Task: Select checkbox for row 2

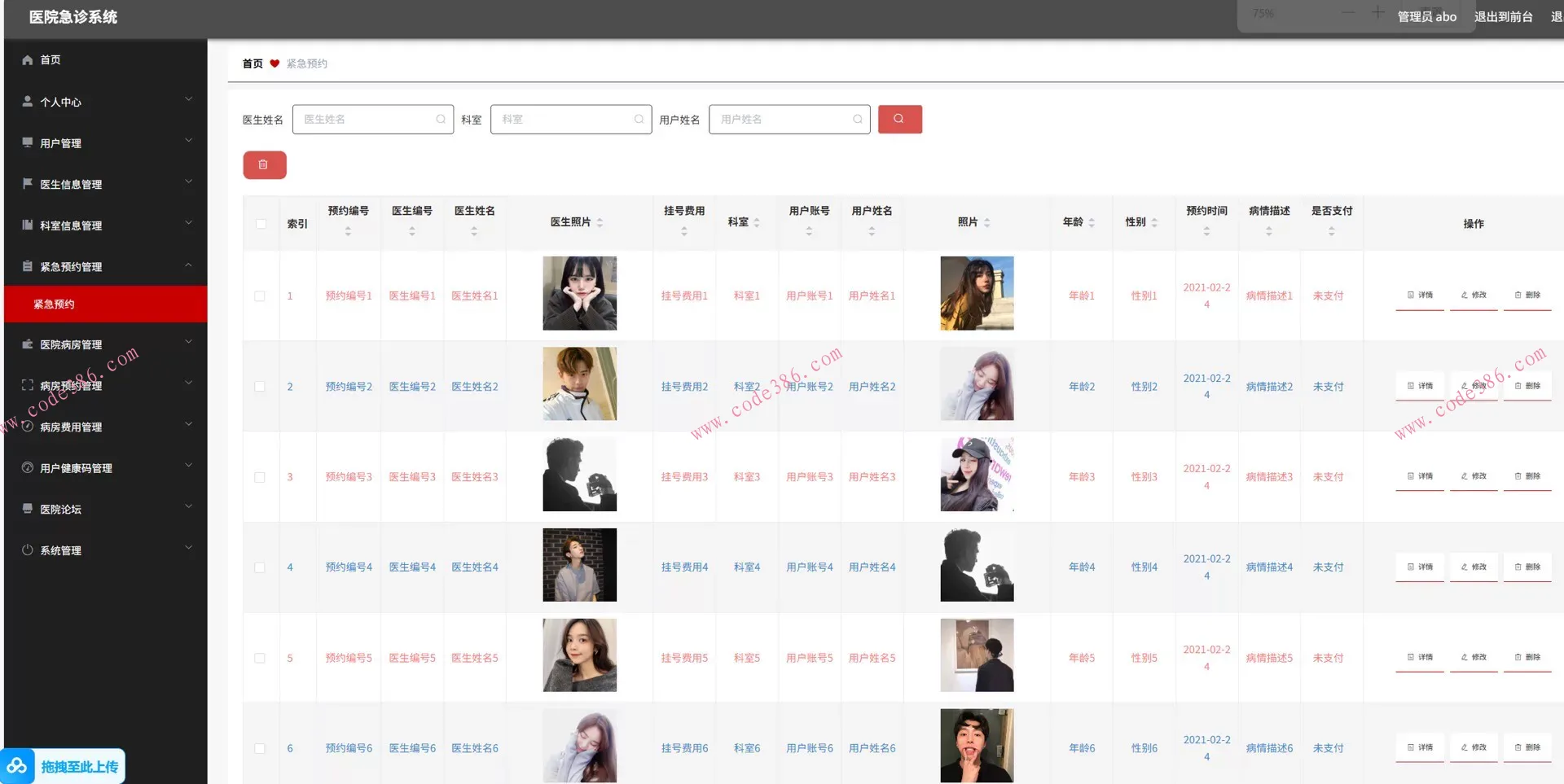Action: [260, 387]
